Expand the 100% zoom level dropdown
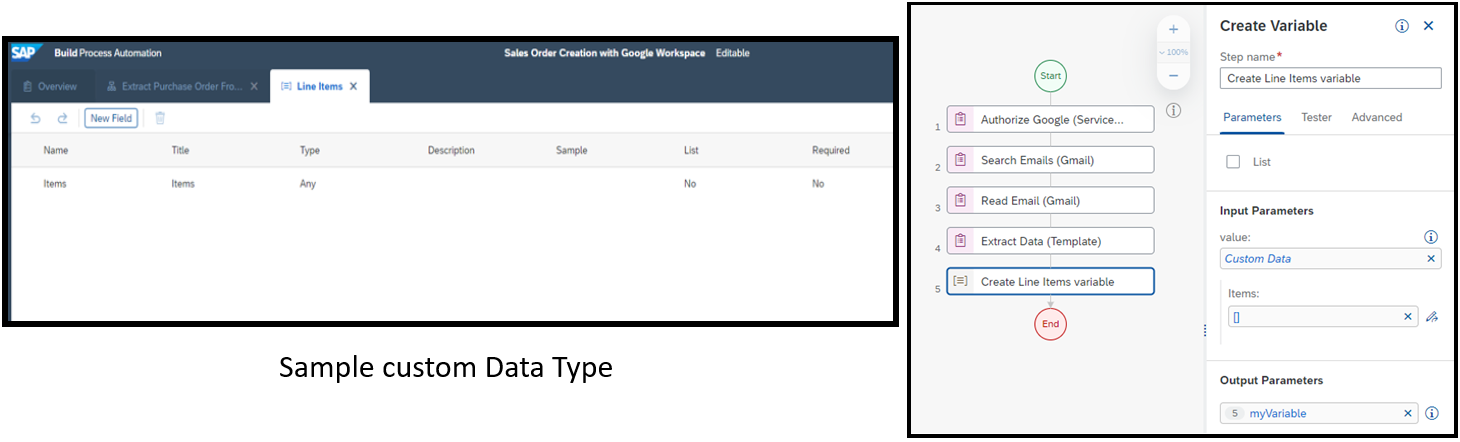The image size is (1460, 442). tap(1173, 52)
